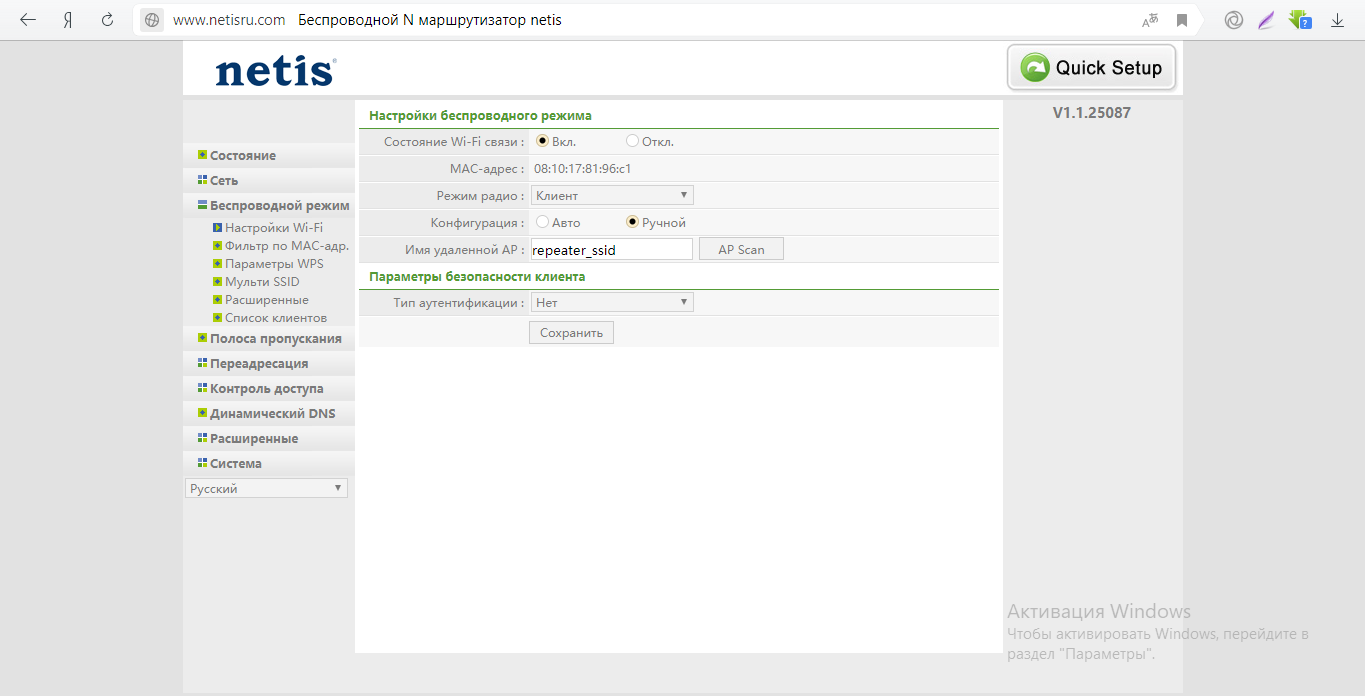Reload the page with refresh icon
This screenshot has width=1365, height=696.
[x=108, y=20]
